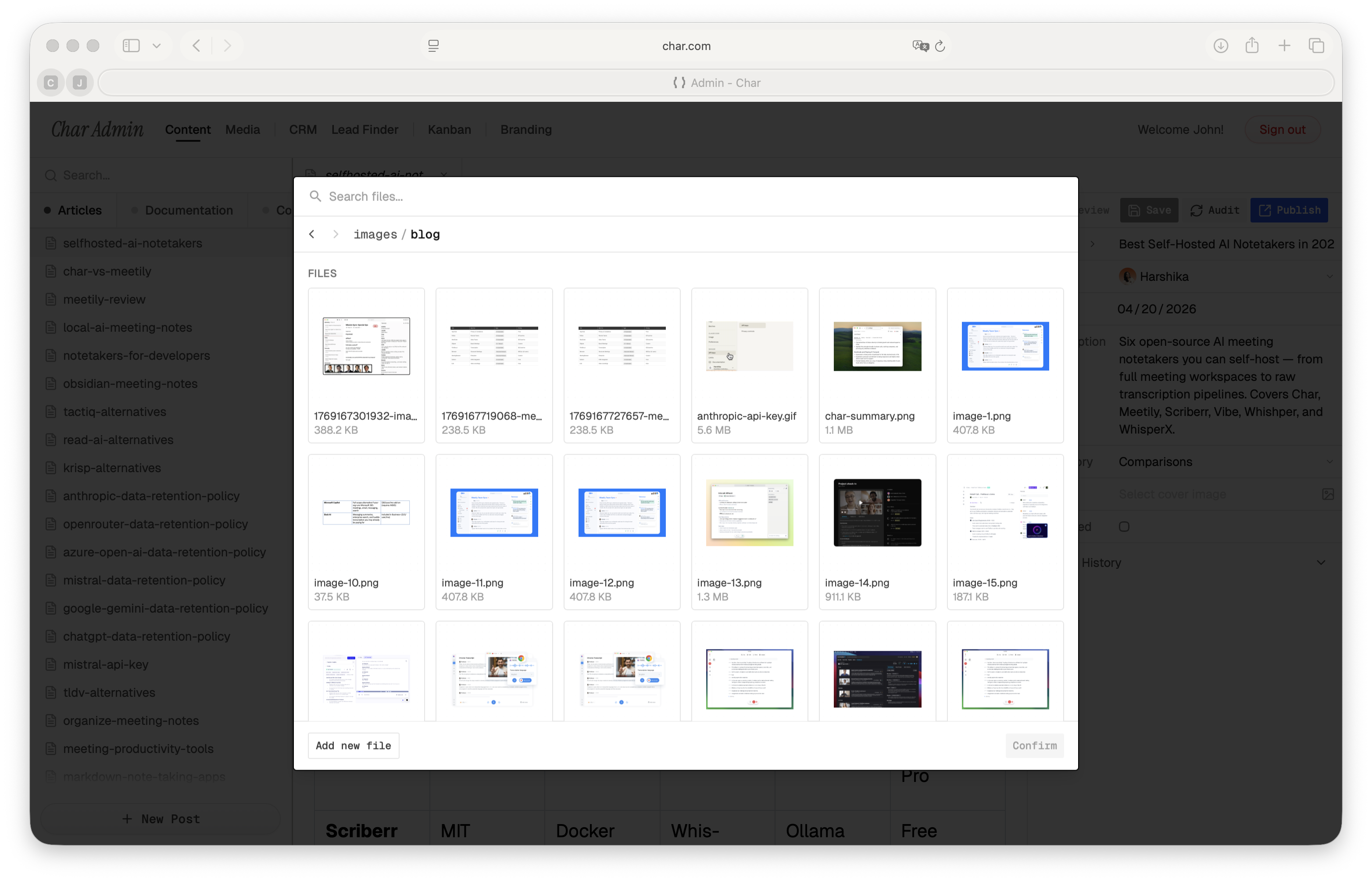Image resolution: width=1372 pixels, height=882 pixels.
Task: Open Safari downloads icon
Action: pyautogui.click(x=1220, y=45)
